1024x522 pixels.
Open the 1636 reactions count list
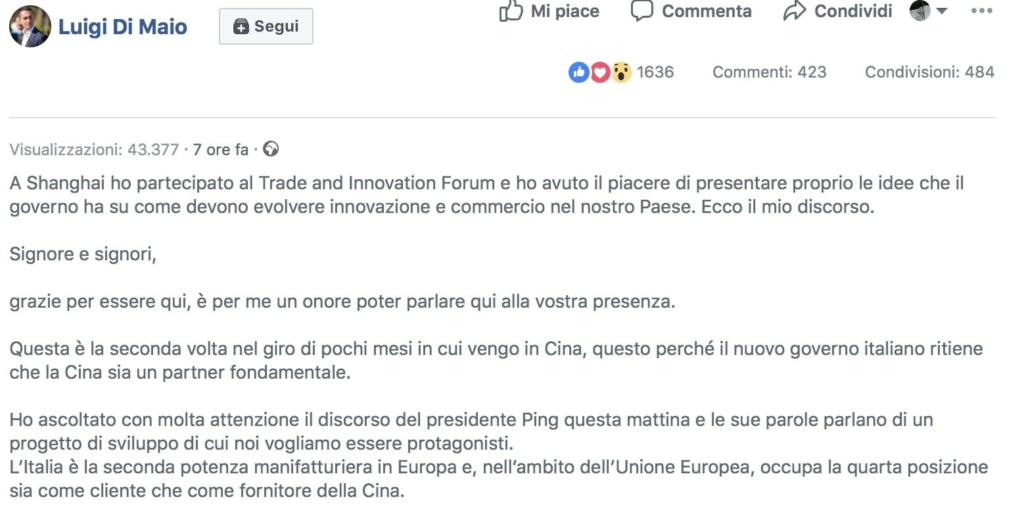click(655, 72)
